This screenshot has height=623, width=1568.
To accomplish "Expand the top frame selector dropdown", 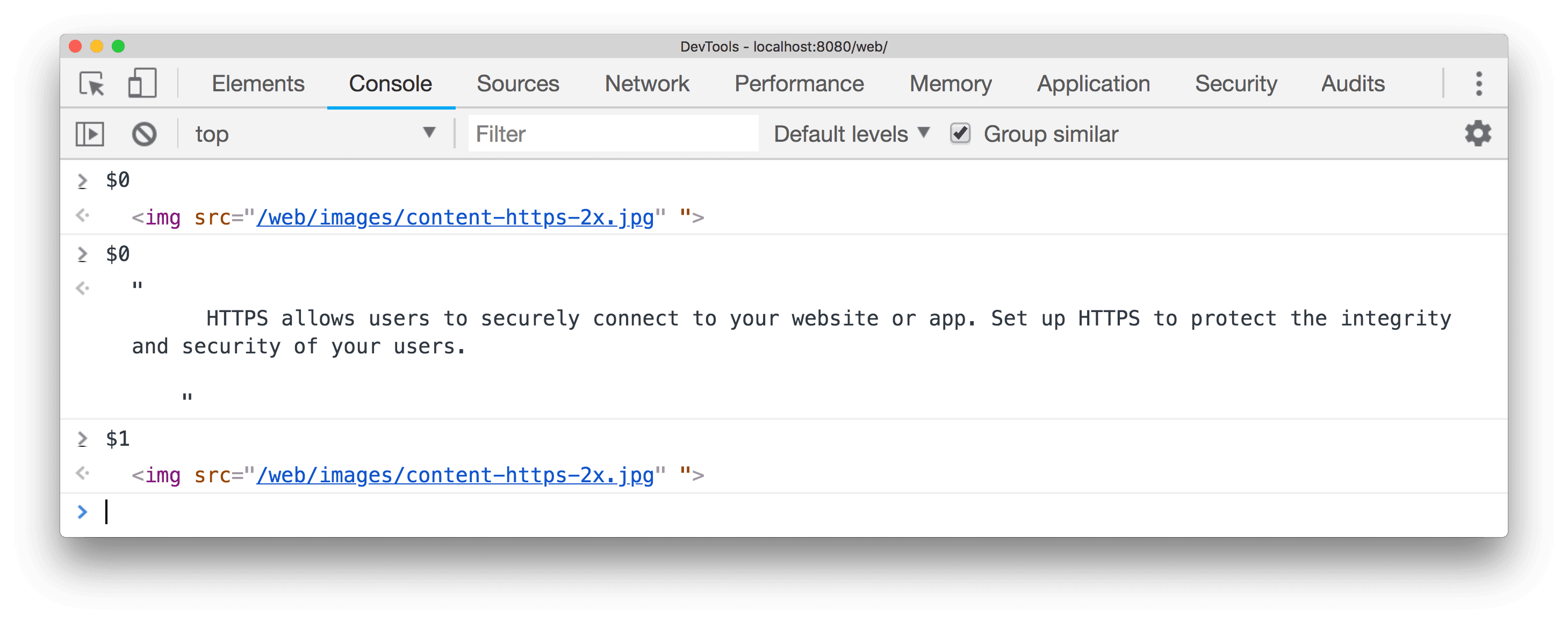I will tap(431, 133).
